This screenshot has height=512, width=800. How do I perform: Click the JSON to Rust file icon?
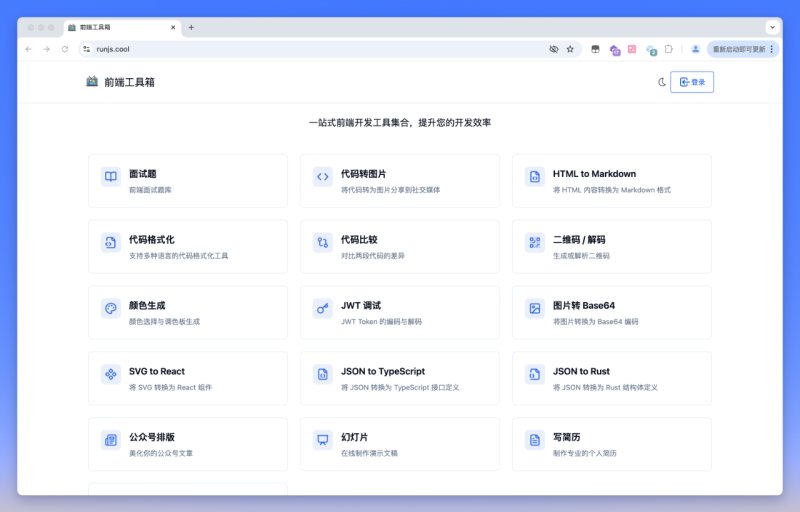click(535, 374)
